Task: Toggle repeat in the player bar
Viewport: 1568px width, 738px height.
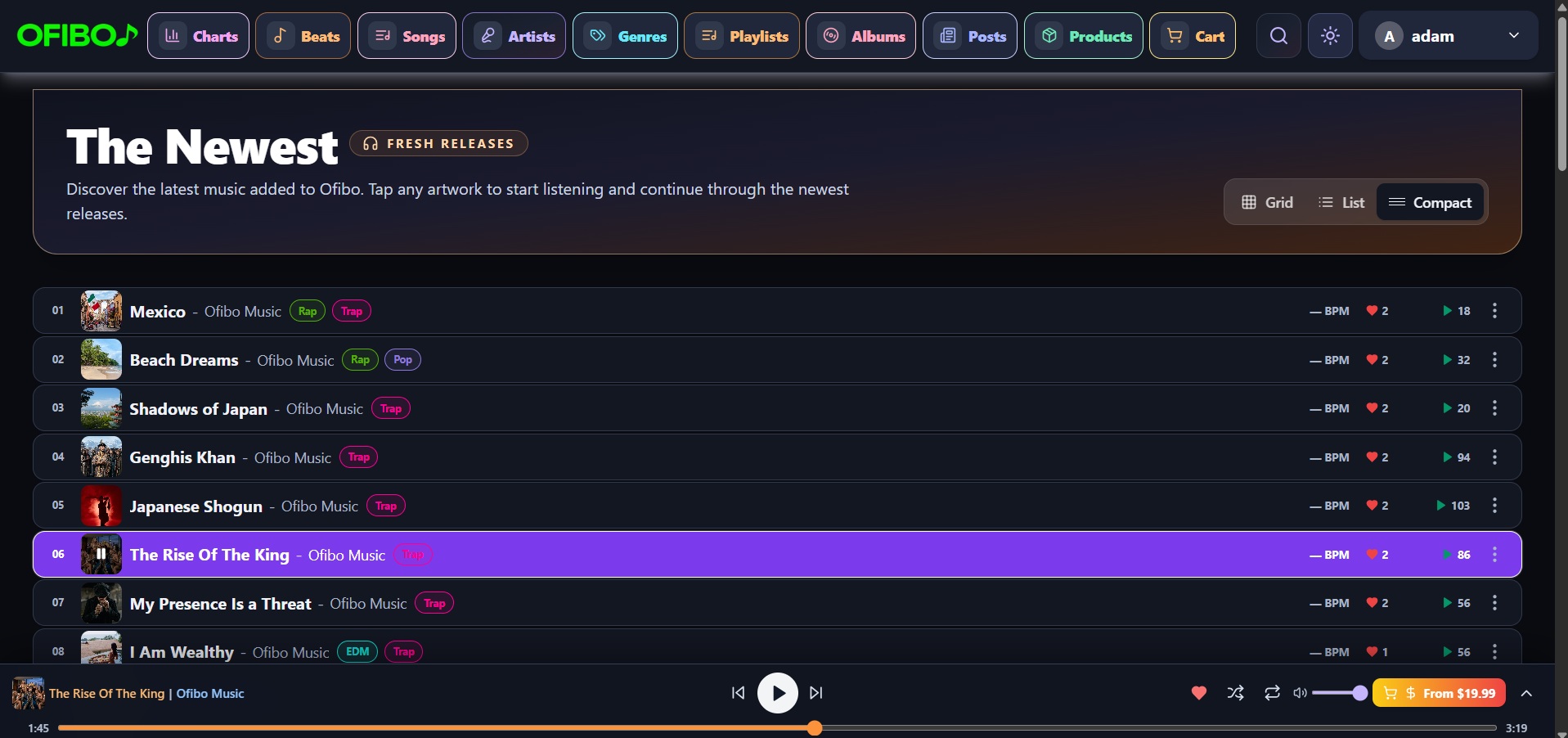Action: tap(1272, 693)
